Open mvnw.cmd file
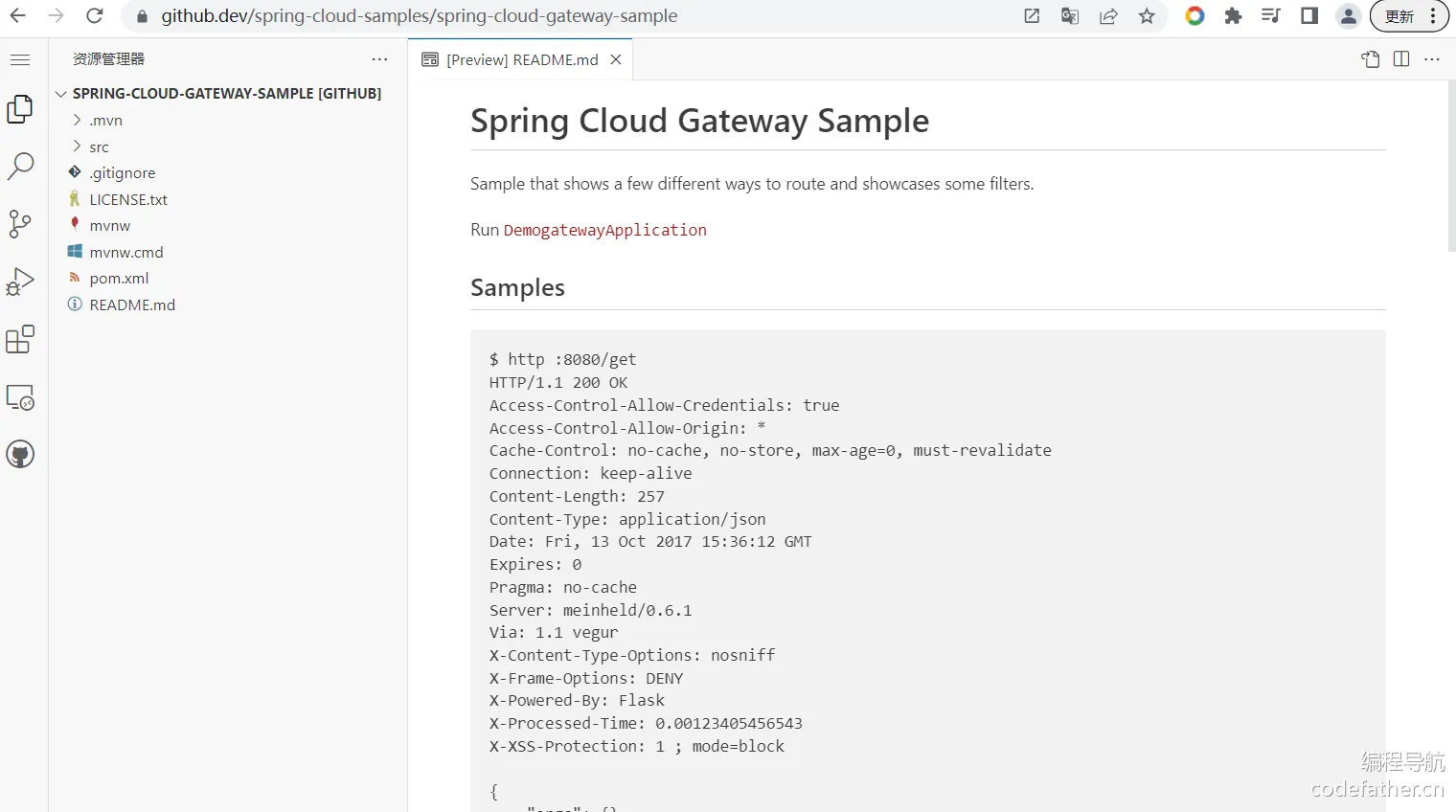Viewport: 1456px width, 812px height. pyautogui.click(x=227, y=252)
